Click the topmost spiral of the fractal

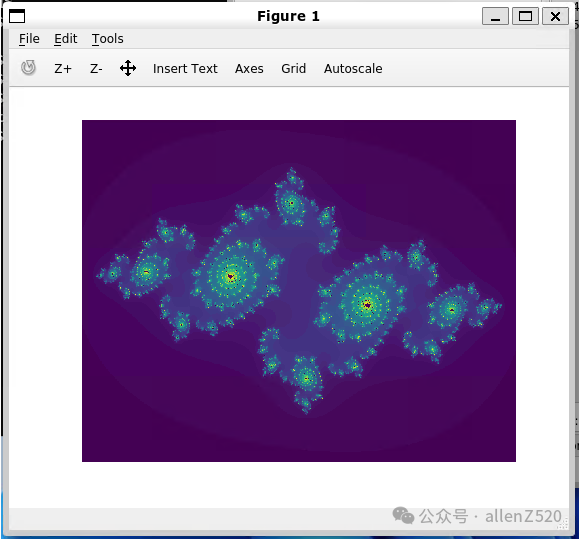pyautogui.click(x=292, y=202)
